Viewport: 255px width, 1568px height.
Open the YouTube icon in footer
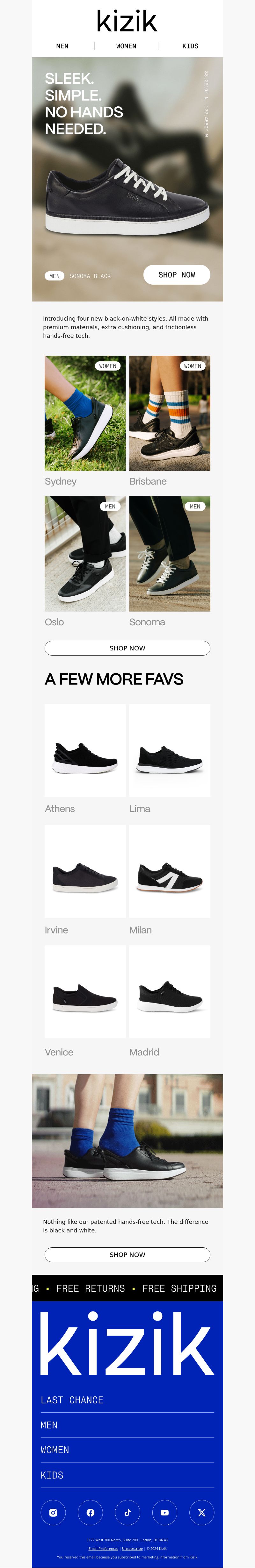[165, 1513]
